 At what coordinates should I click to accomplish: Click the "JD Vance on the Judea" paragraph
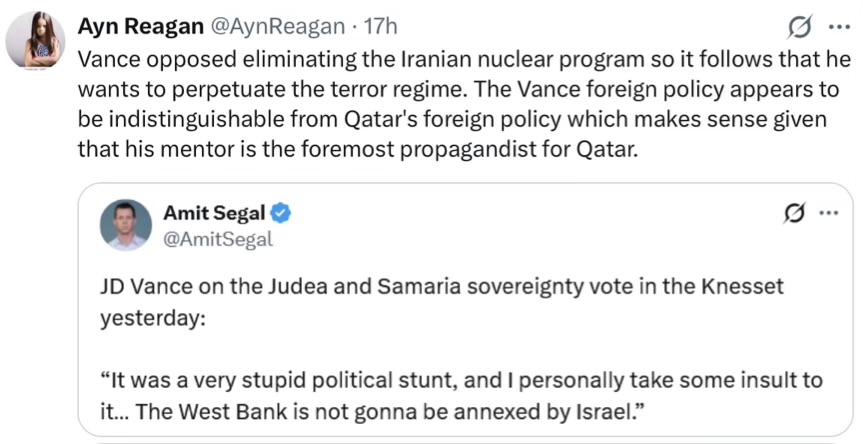tap(441, 287)
